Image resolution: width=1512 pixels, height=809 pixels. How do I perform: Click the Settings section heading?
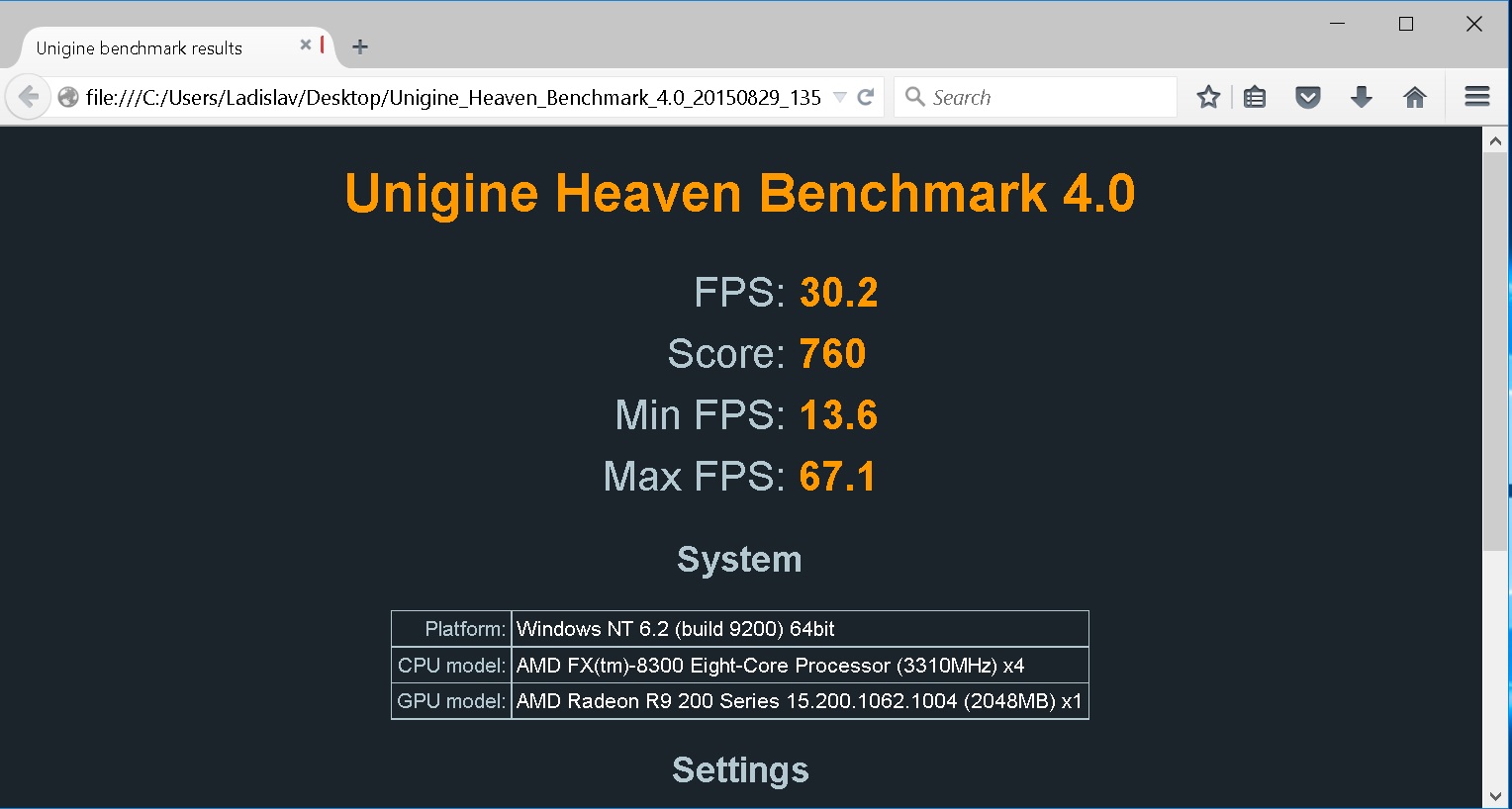pyautogui.click(x=740, y=770)
